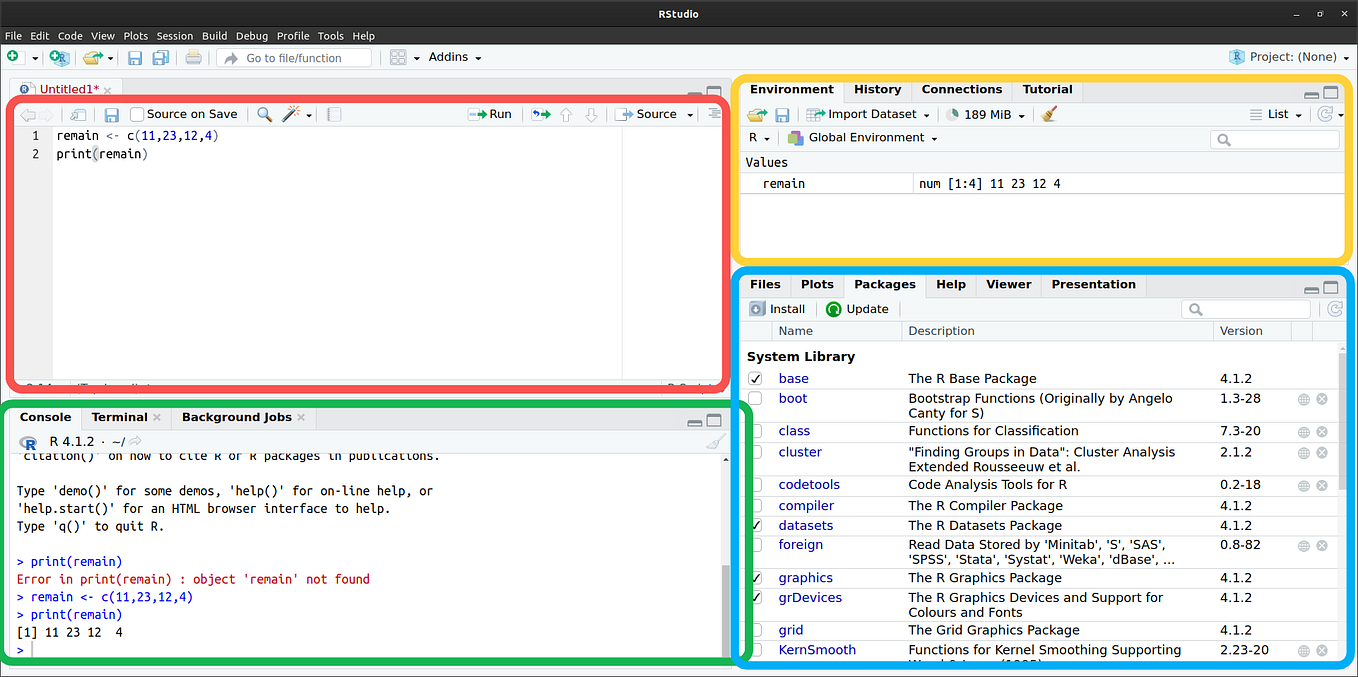Load the boot package by checking its box

click(756, 398)
